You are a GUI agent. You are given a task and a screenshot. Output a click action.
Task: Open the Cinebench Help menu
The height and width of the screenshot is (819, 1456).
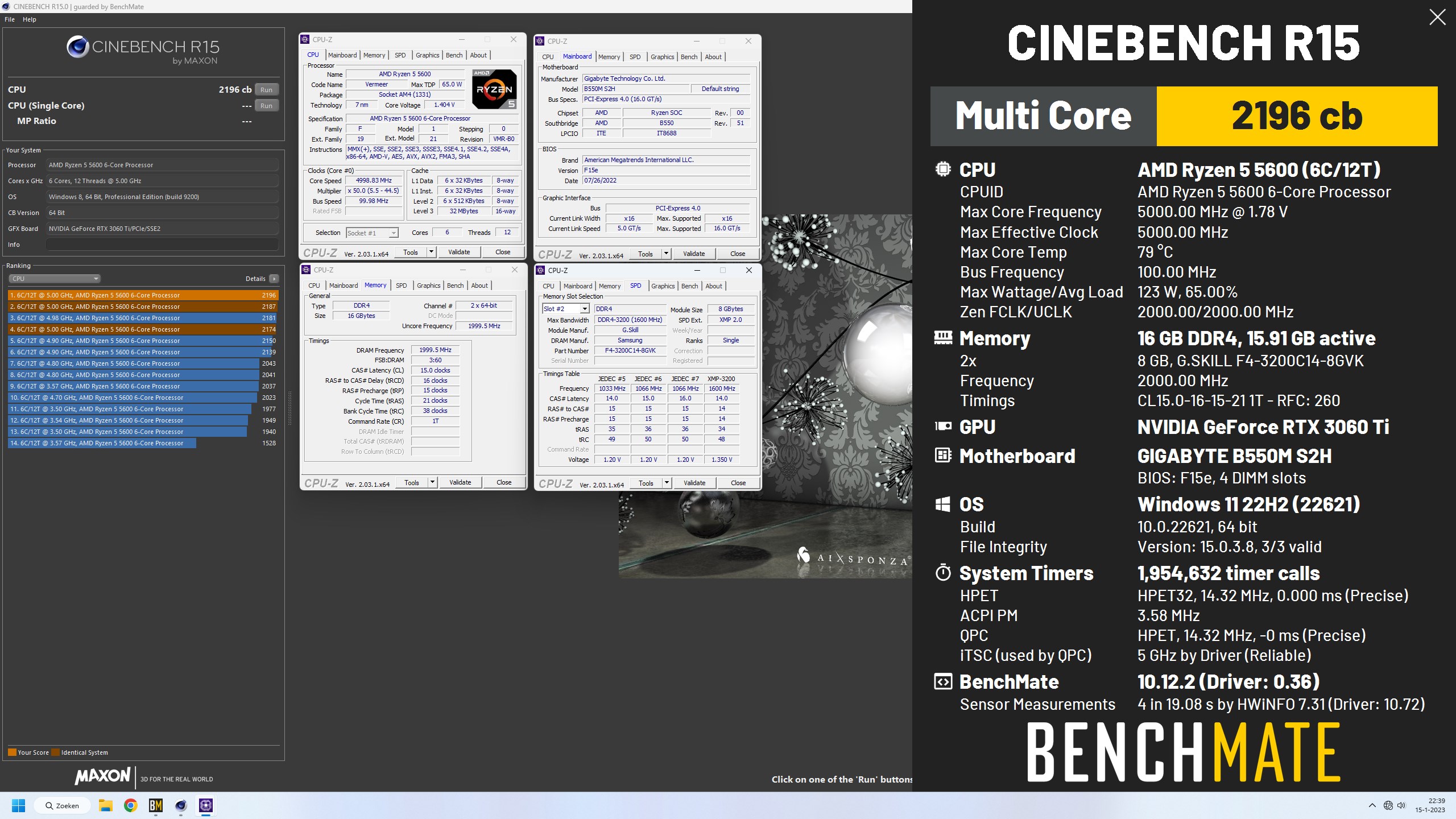[x=30, y=19]
